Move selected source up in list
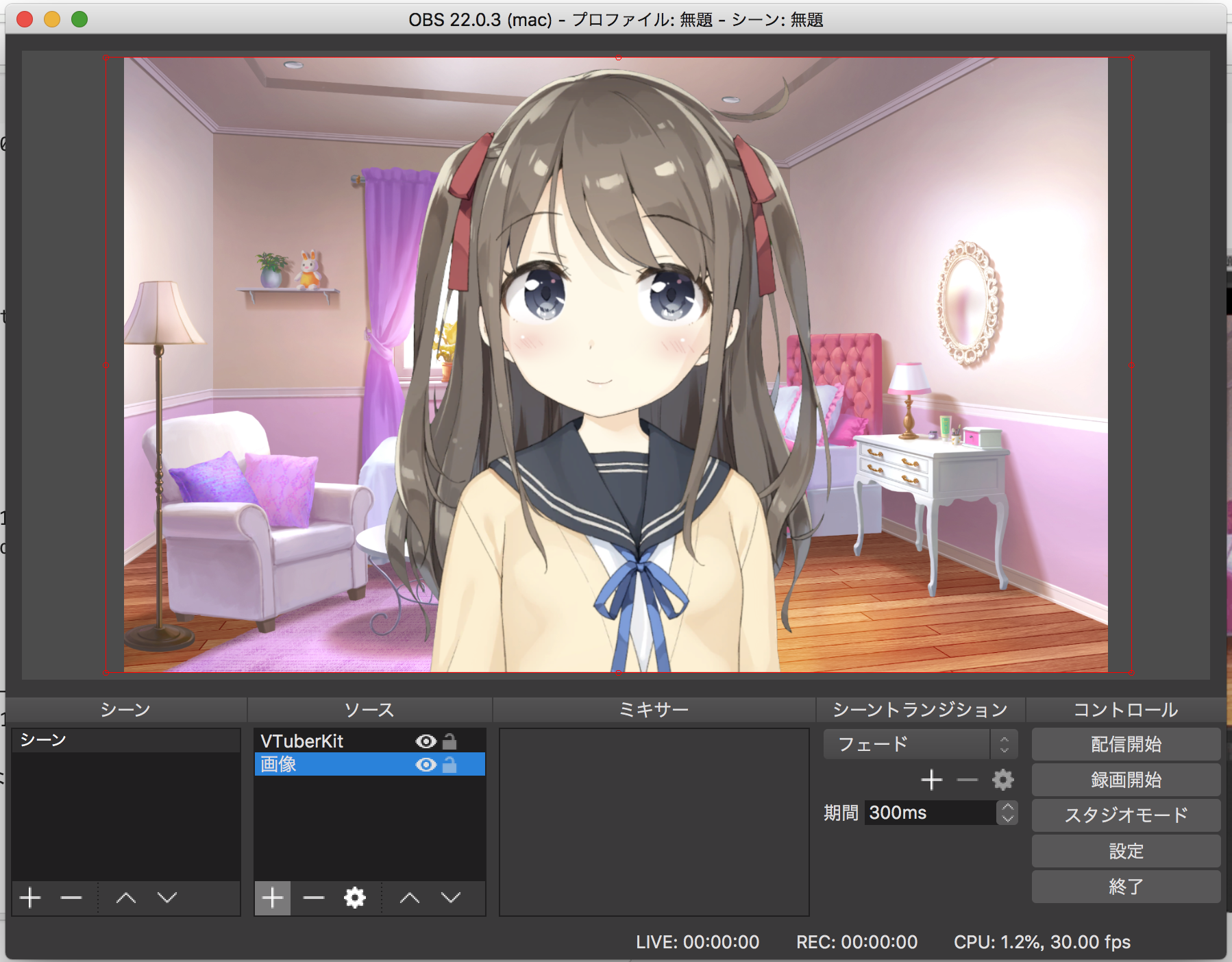Screen dimensions: 1232x962 pos(410,898)
